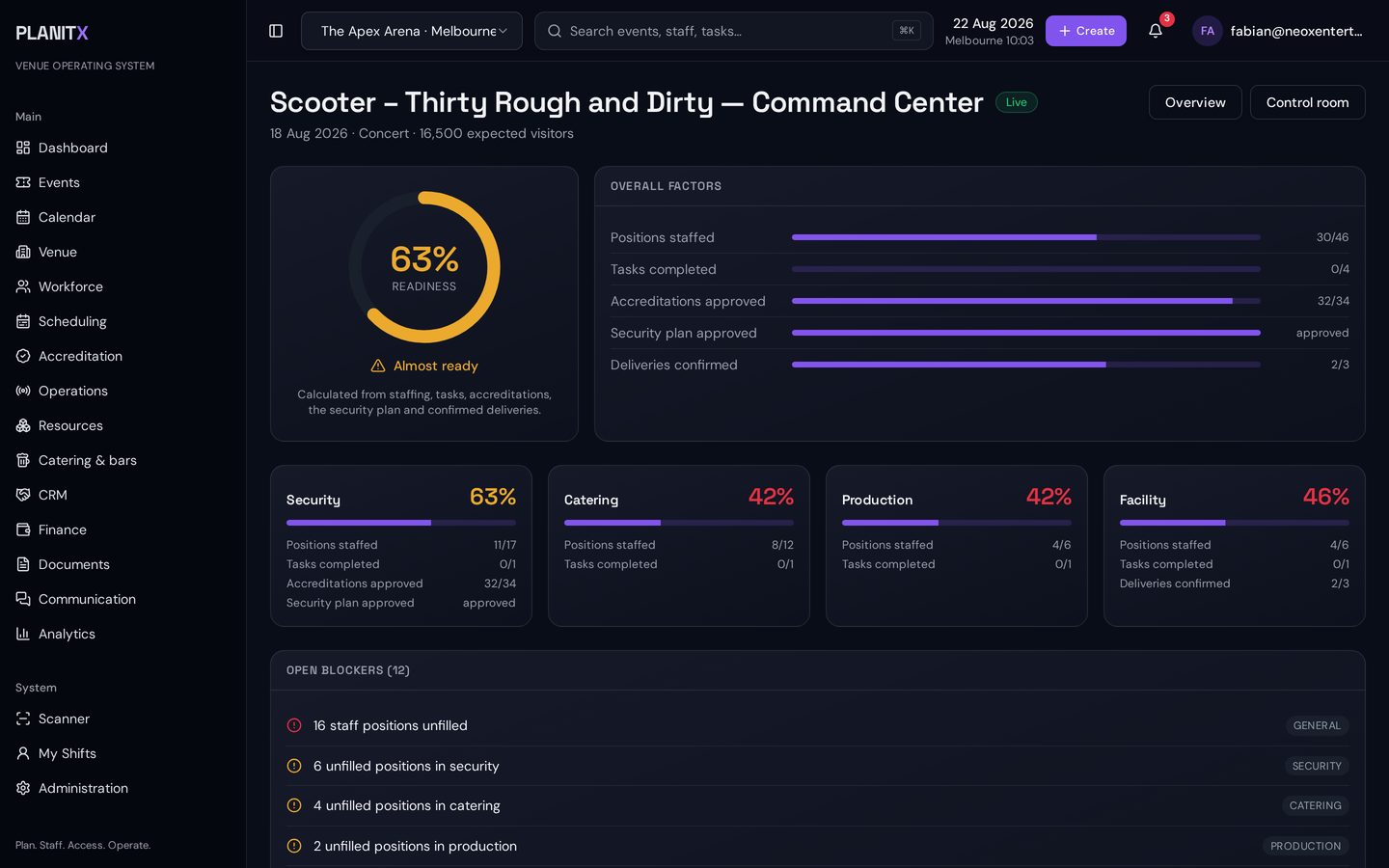Switch to the Overview tab
The height and width of the screenshot is (868, 1389).
click(1195, 102)
